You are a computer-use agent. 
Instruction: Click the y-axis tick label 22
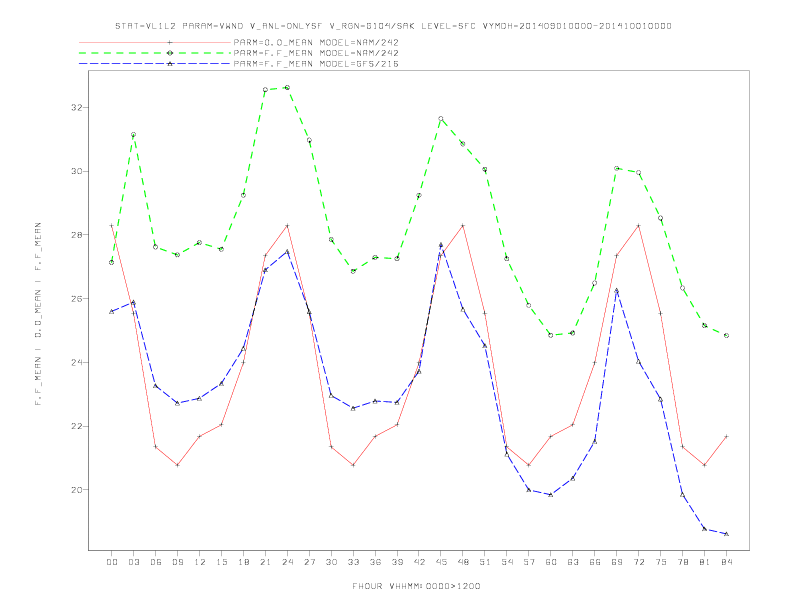(x=77, y=426)
